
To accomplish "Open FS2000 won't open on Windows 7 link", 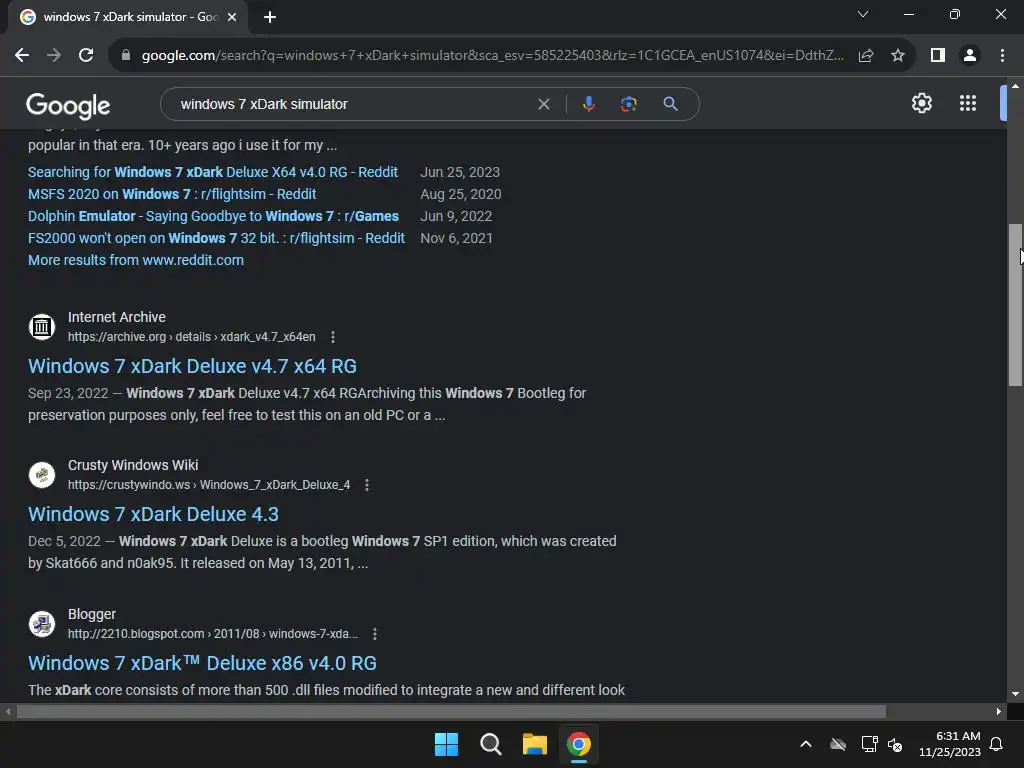I will (216, 238).
